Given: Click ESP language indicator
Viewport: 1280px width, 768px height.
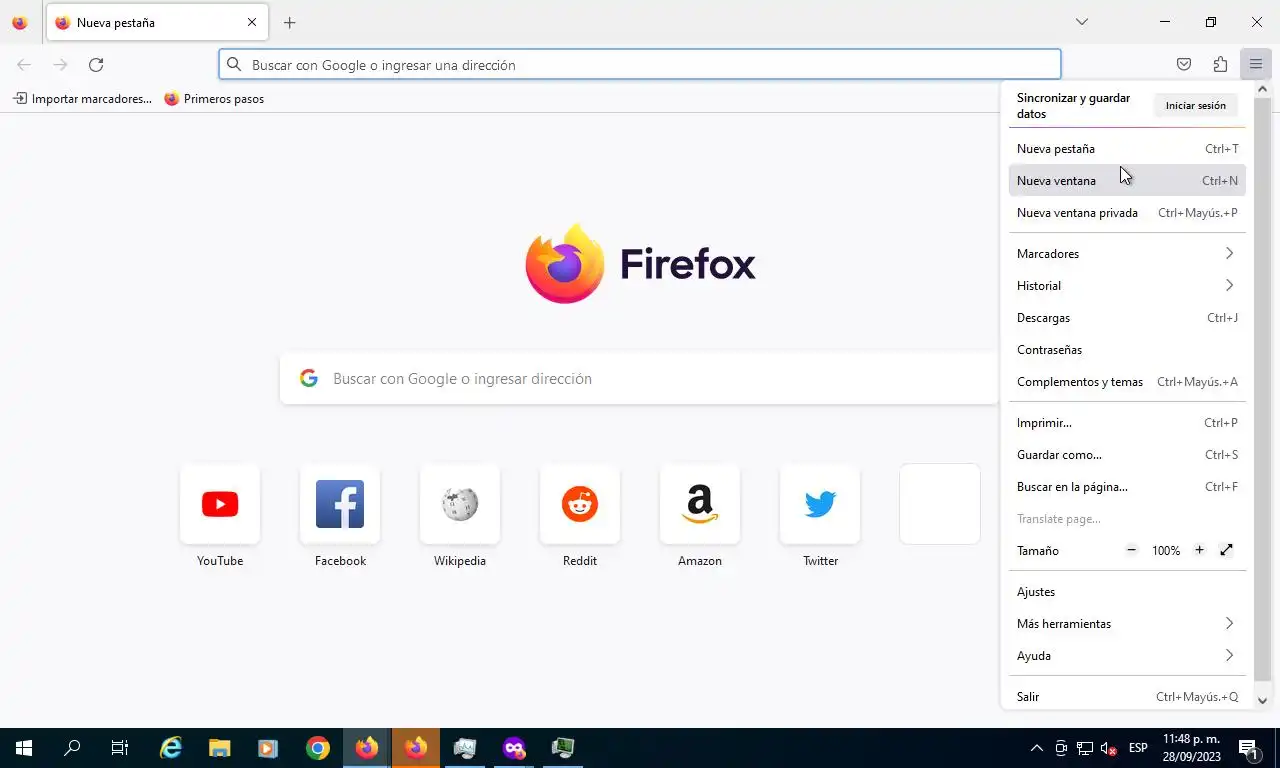Looking at the screenshot, I should pos(1138,748).
